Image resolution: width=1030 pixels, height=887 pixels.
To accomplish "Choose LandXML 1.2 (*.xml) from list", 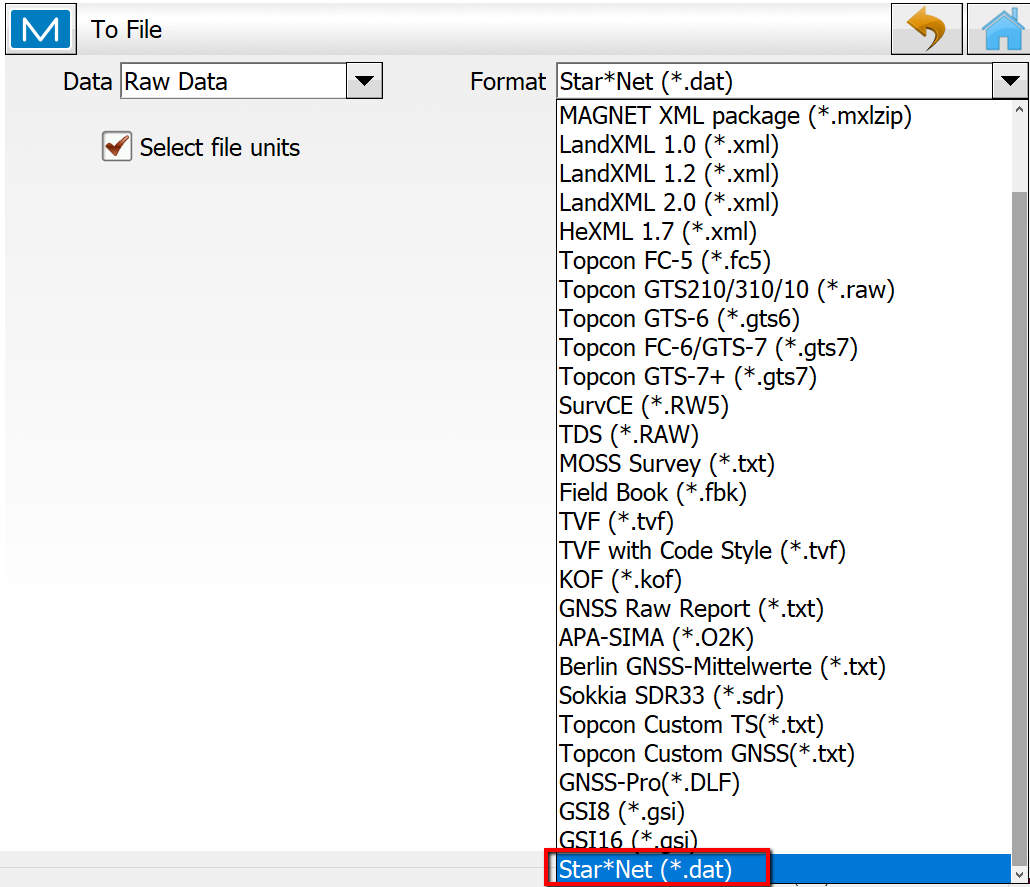I will pyautogui.click(x=668, y=174).
